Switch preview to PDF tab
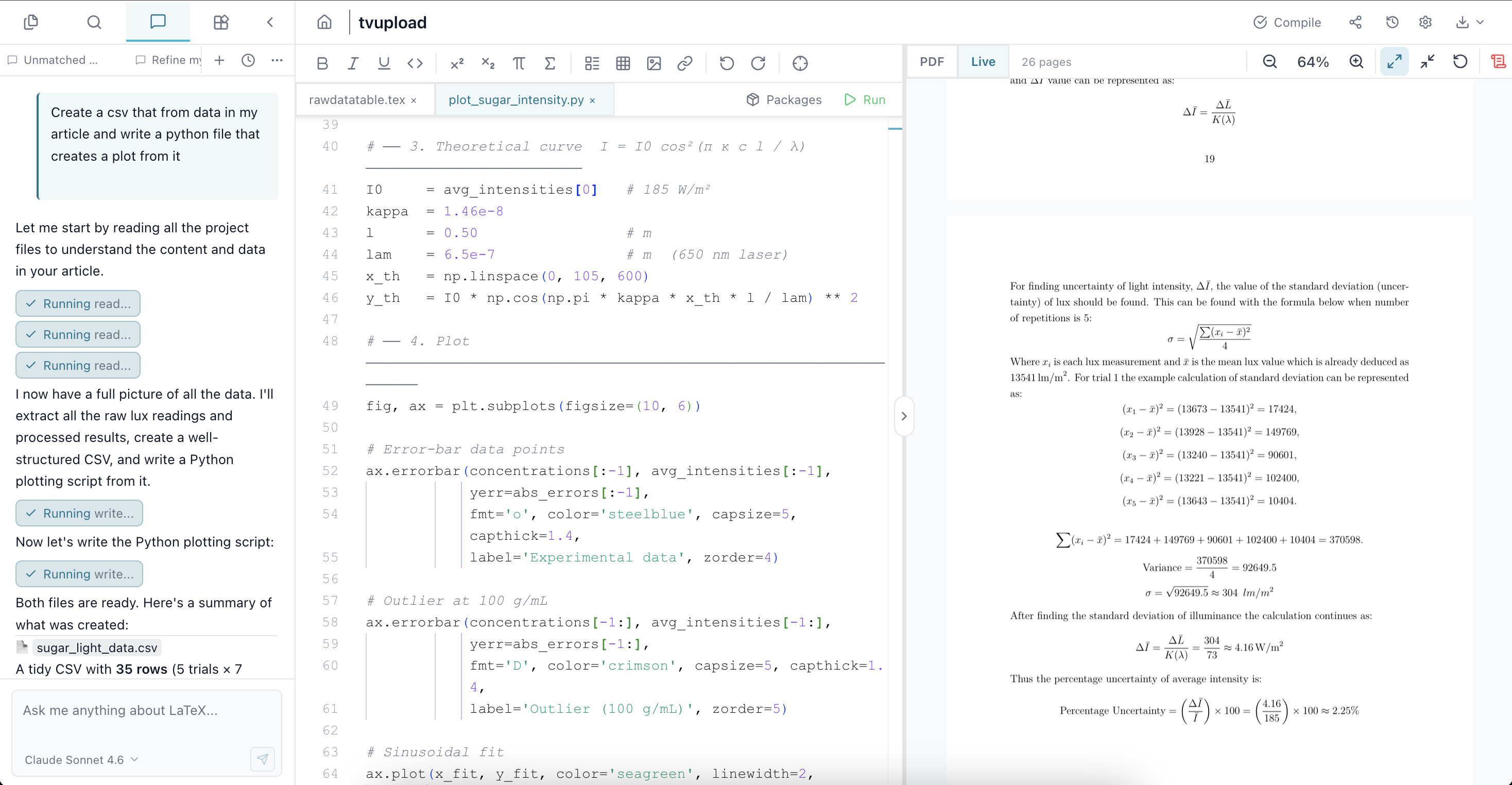 [x=932, y=62]
